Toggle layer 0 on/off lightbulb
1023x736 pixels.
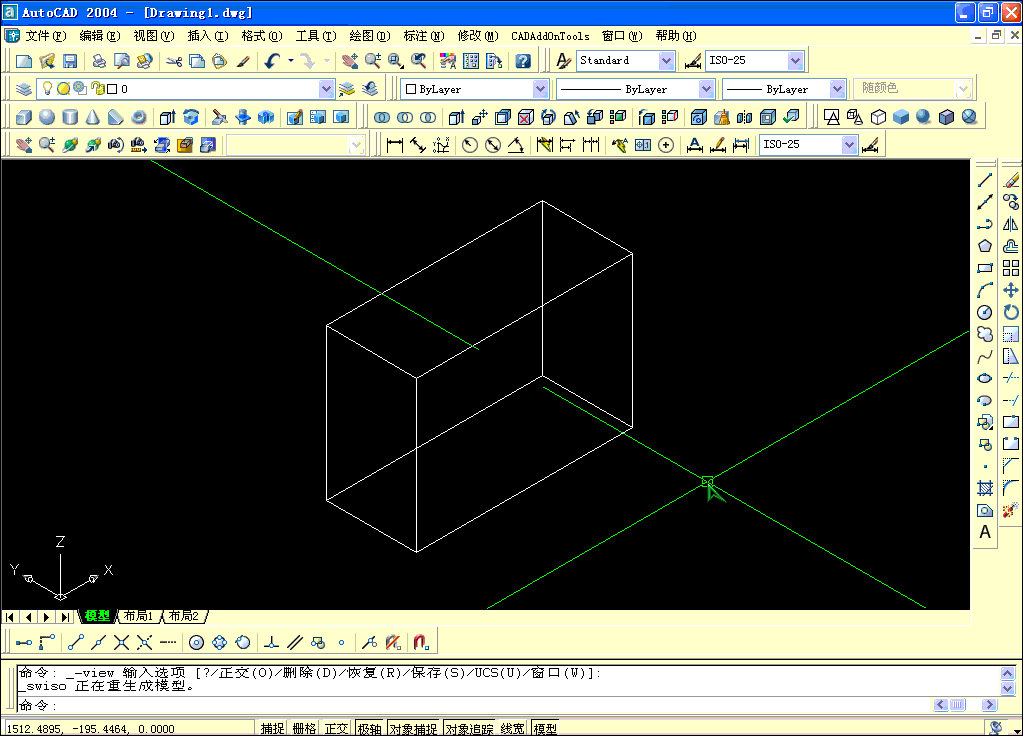tap(47, 88)
